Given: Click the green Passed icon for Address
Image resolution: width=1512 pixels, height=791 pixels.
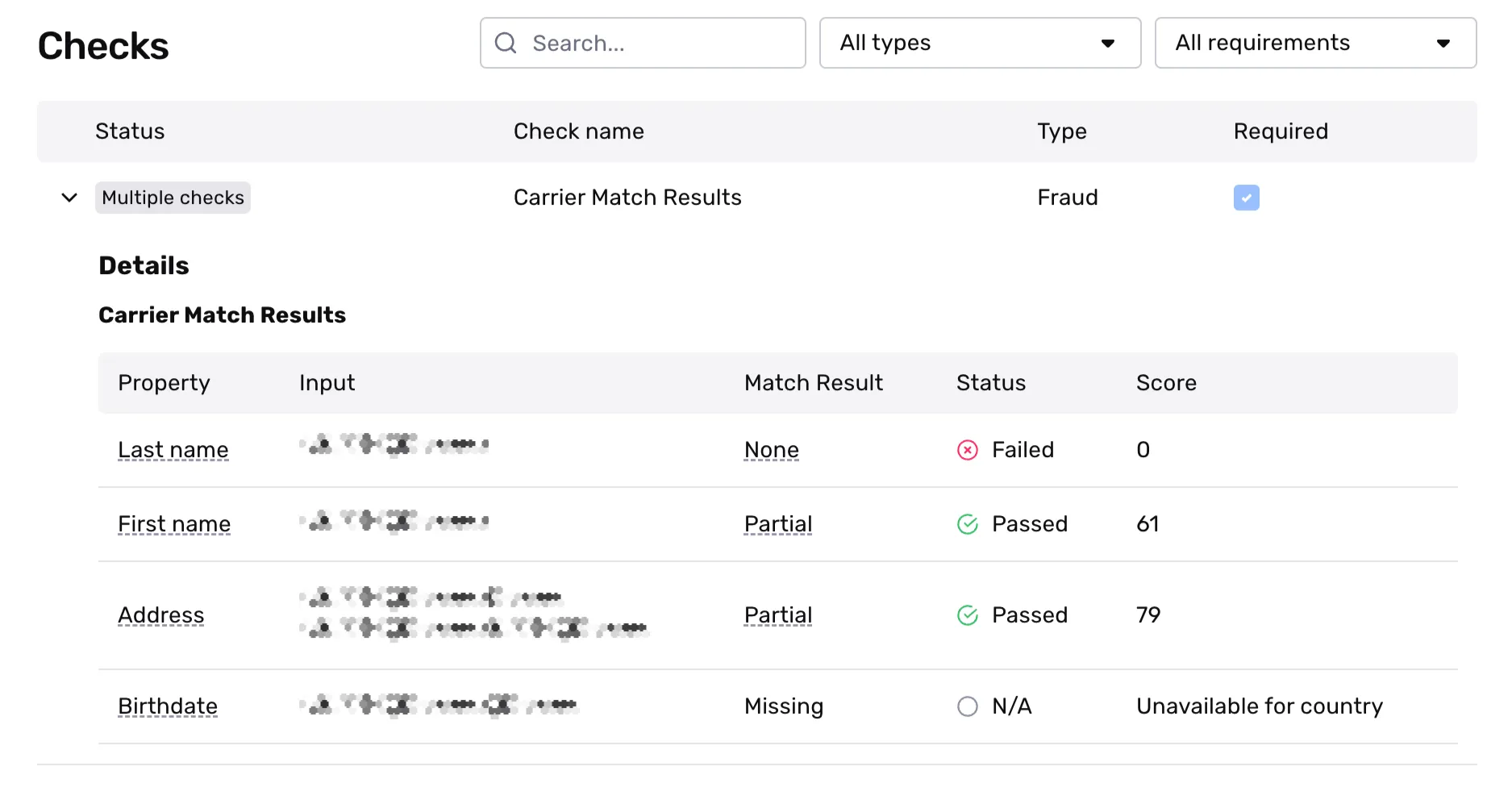Looking at the screenshot, I should tap(967, 615).
